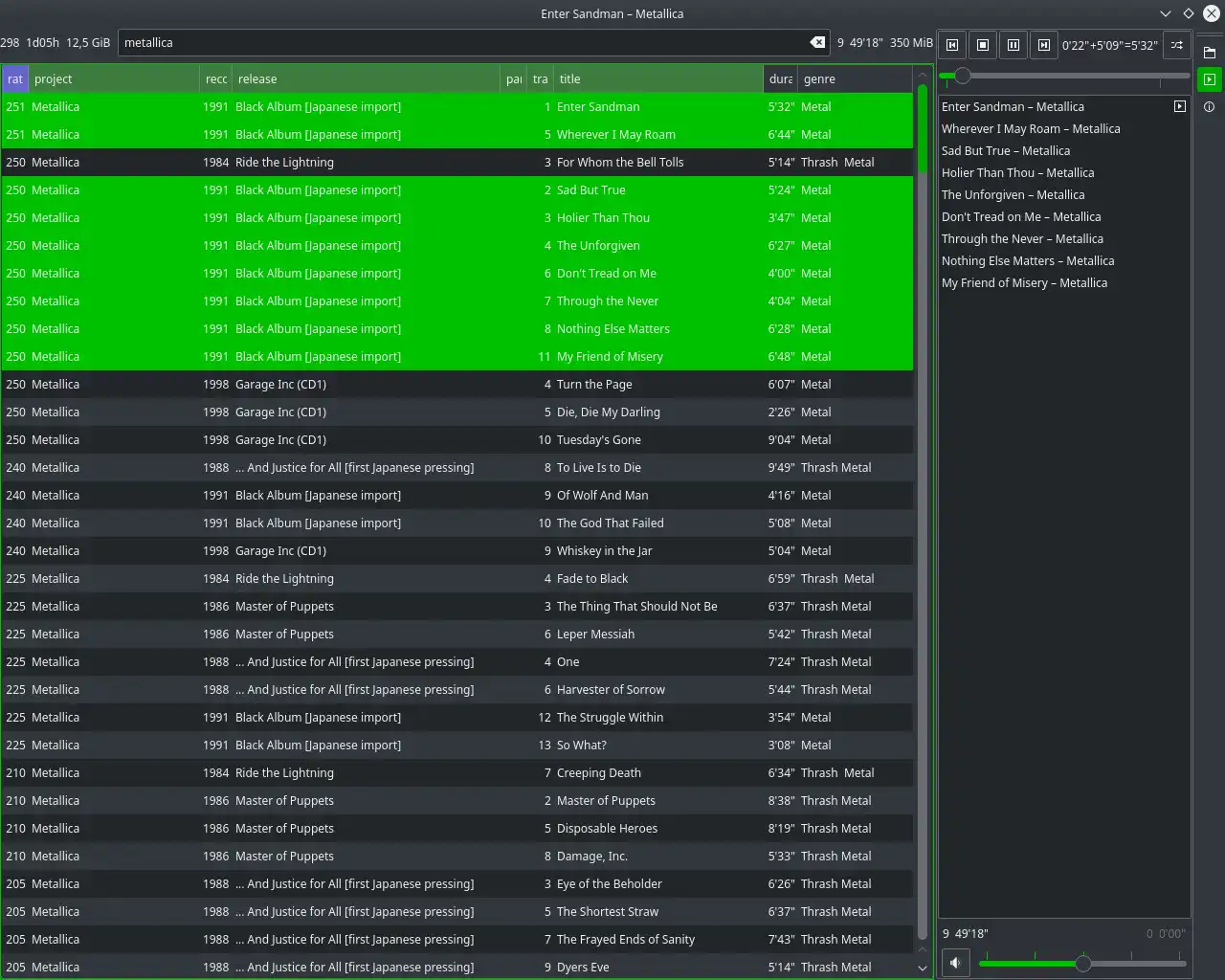The height and width of the screenshot is (980, 1225).
Task: Clear the metallica search text
Action: point(817,42)
